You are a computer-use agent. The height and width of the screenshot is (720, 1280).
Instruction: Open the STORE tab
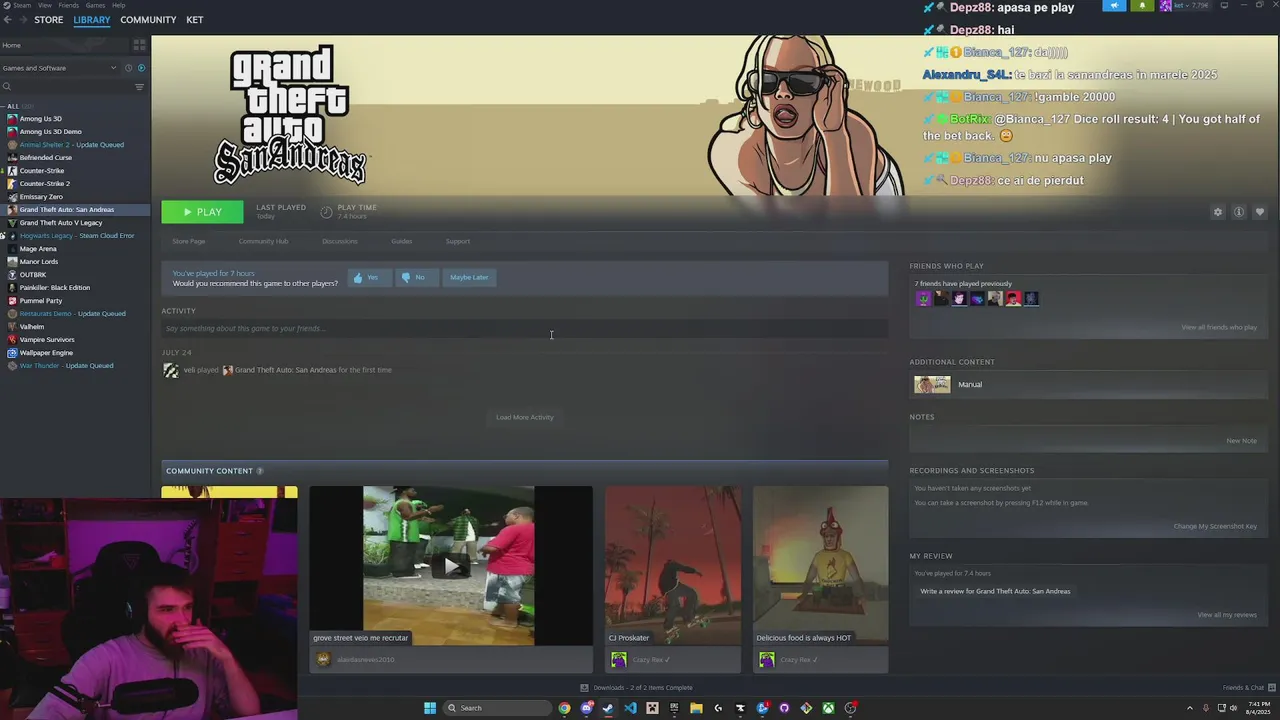pos(48,20)
